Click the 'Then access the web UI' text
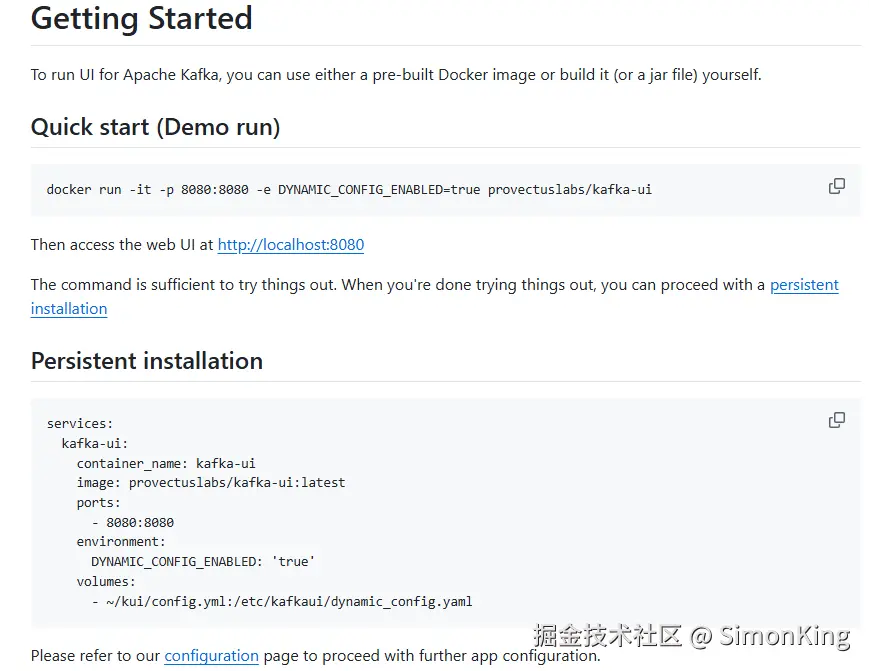The width and height of the screenshot is (869, 671). [122, 245]
